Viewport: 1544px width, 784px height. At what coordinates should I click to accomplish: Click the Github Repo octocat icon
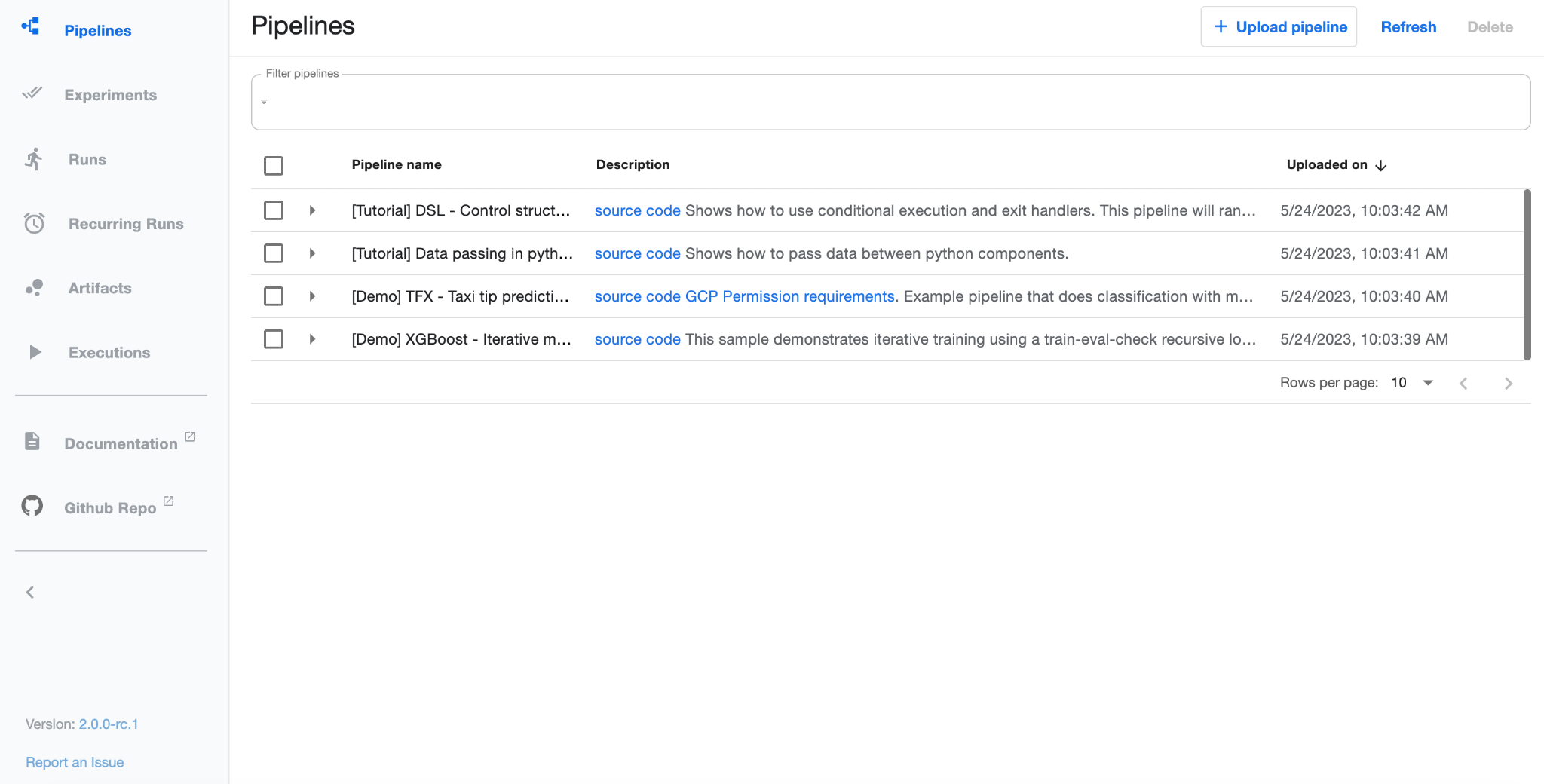(x=32, y=506)
